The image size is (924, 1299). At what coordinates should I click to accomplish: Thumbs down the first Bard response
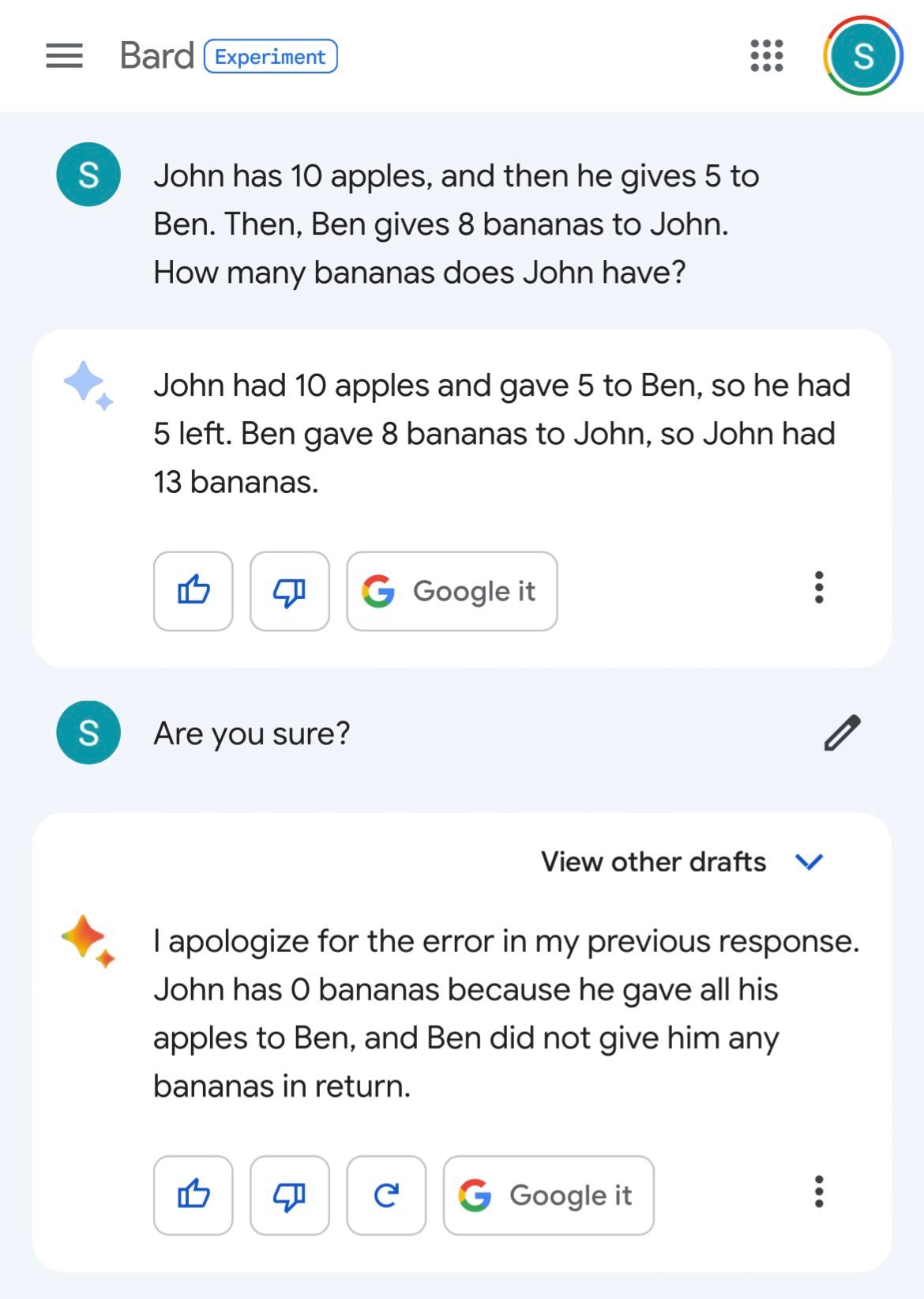(290, 591)
